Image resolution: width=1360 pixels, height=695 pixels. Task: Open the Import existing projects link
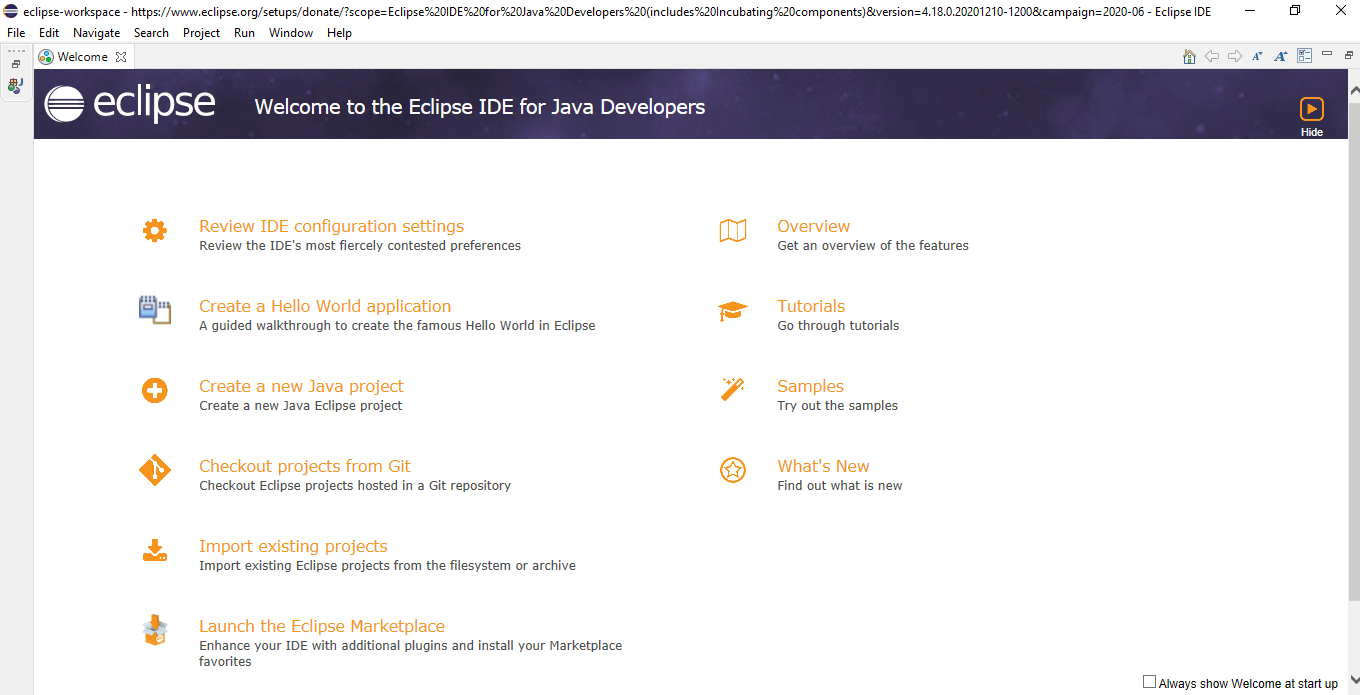point(293,546)
